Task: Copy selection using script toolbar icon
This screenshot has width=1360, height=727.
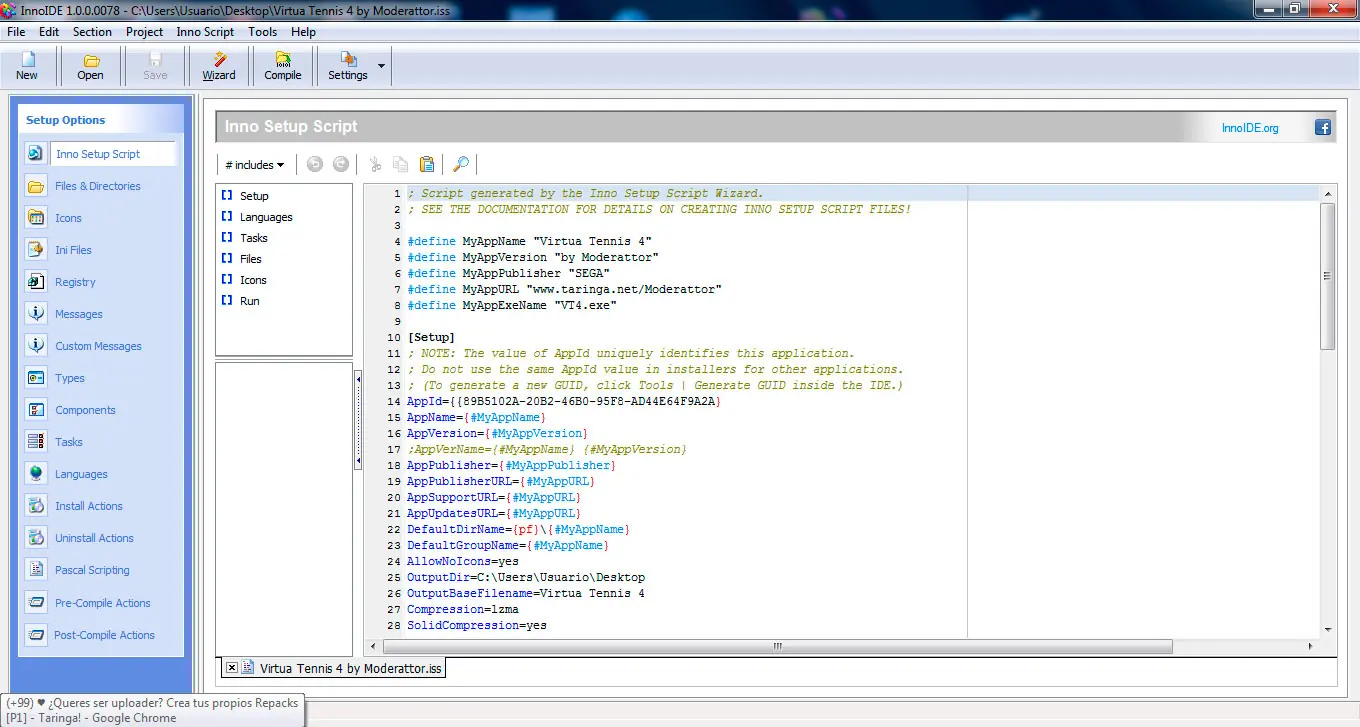Action: [x=401, y=165]
